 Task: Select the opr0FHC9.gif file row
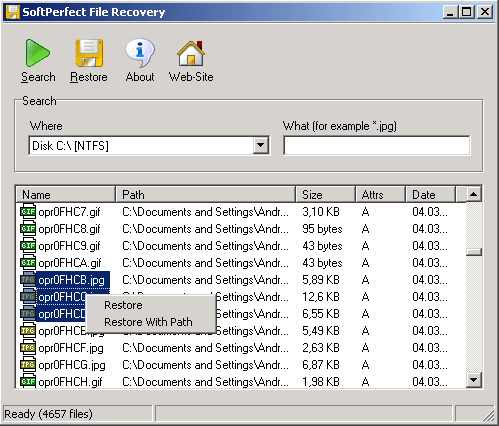[241, 246]
